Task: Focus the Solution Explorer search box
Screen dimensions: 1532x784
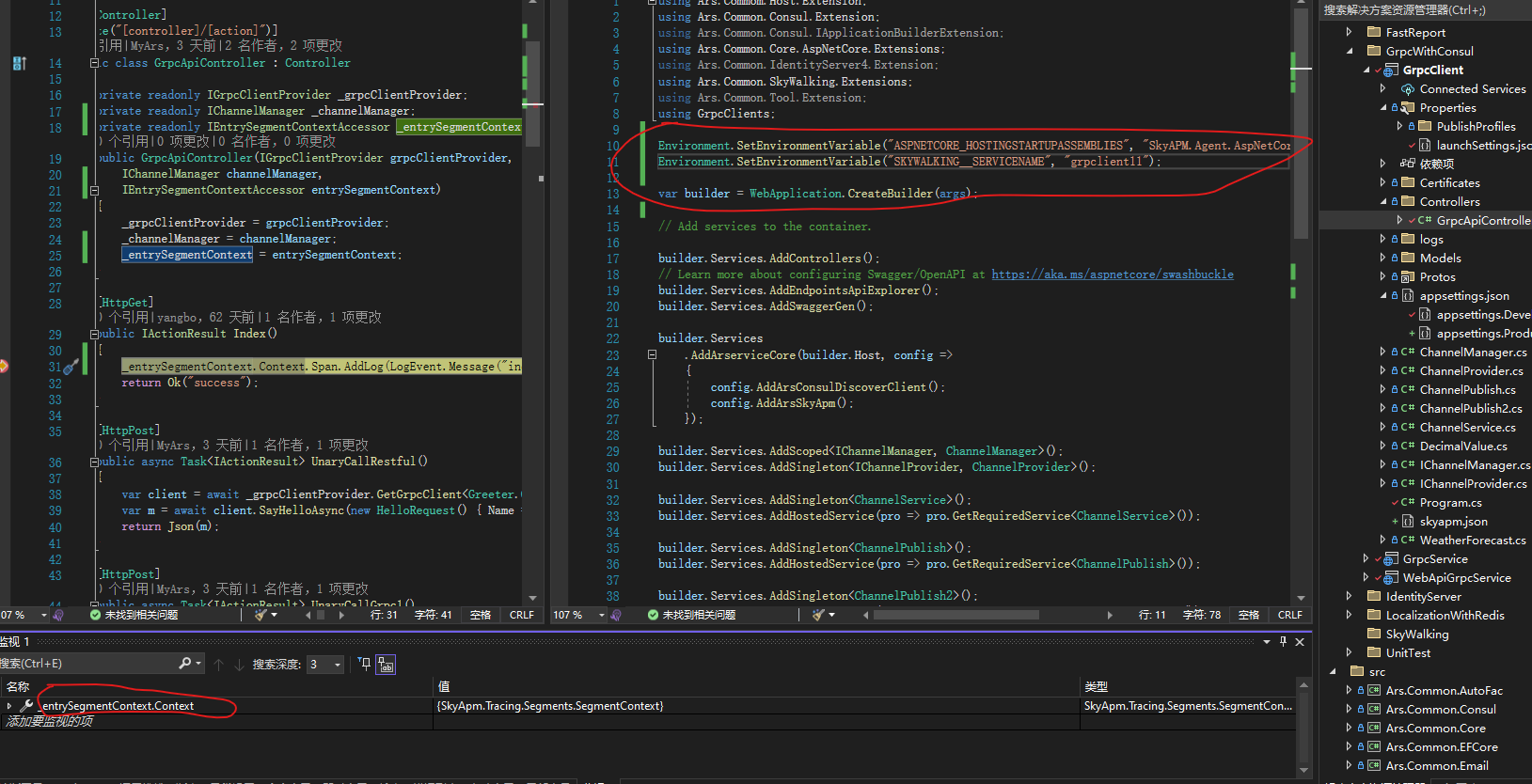Action: tap(1426, 10)
